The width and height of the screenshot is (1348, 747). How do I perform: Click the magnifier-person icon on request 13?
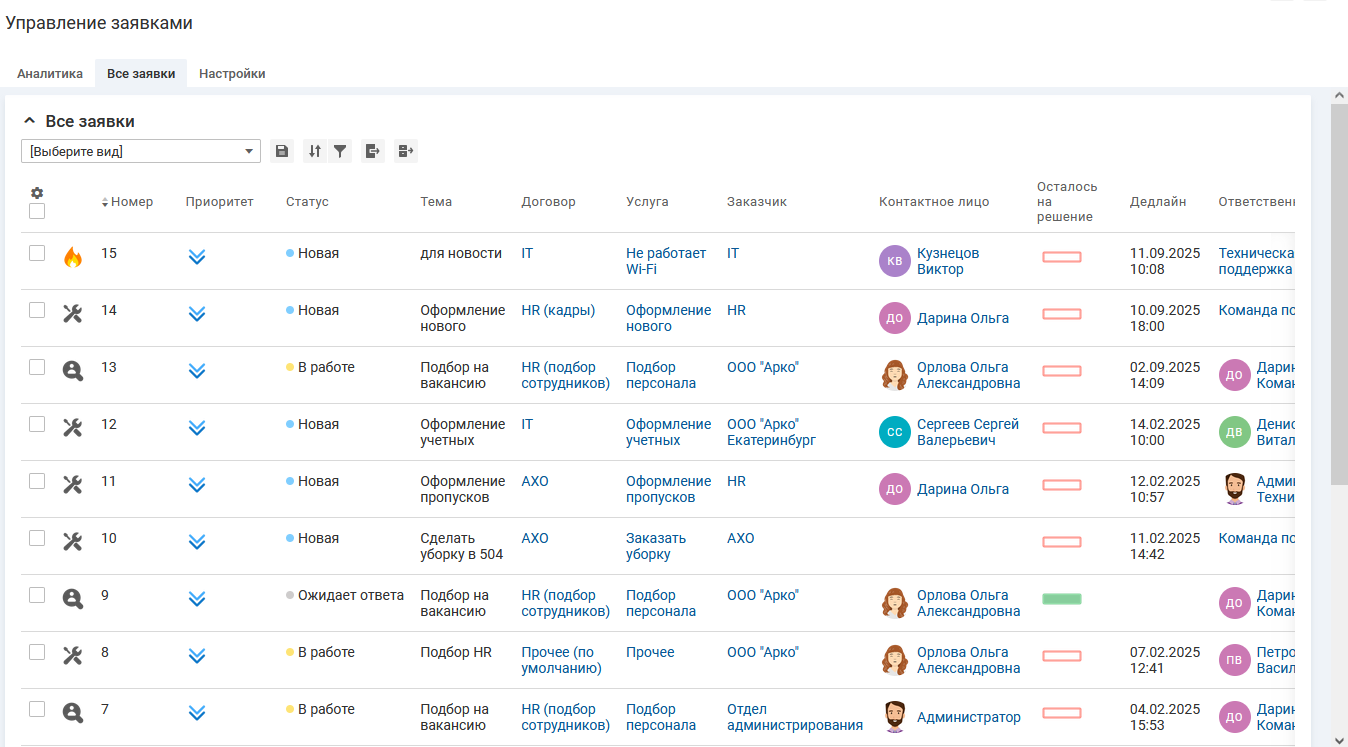72,371
